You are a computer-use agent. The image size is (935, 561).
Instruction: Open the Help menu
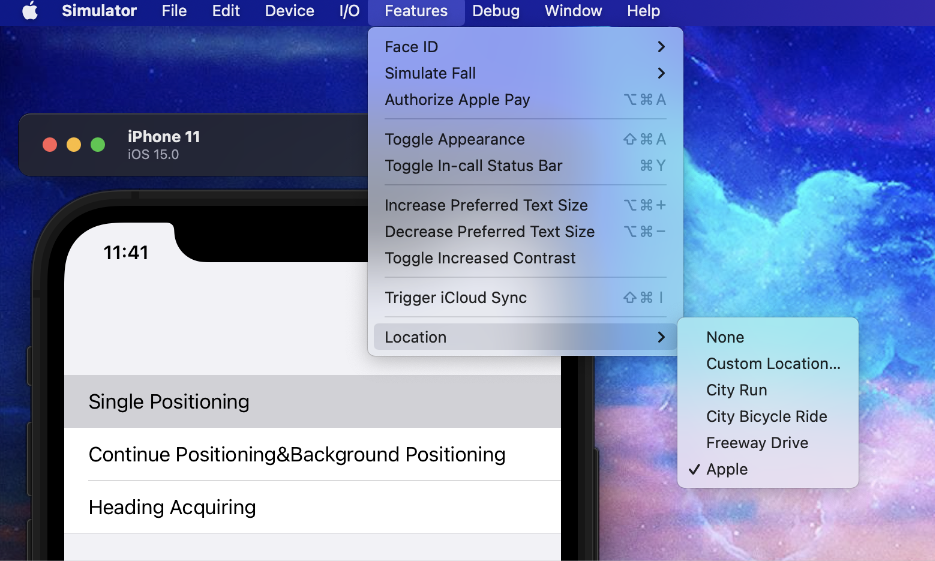(643, 11)
